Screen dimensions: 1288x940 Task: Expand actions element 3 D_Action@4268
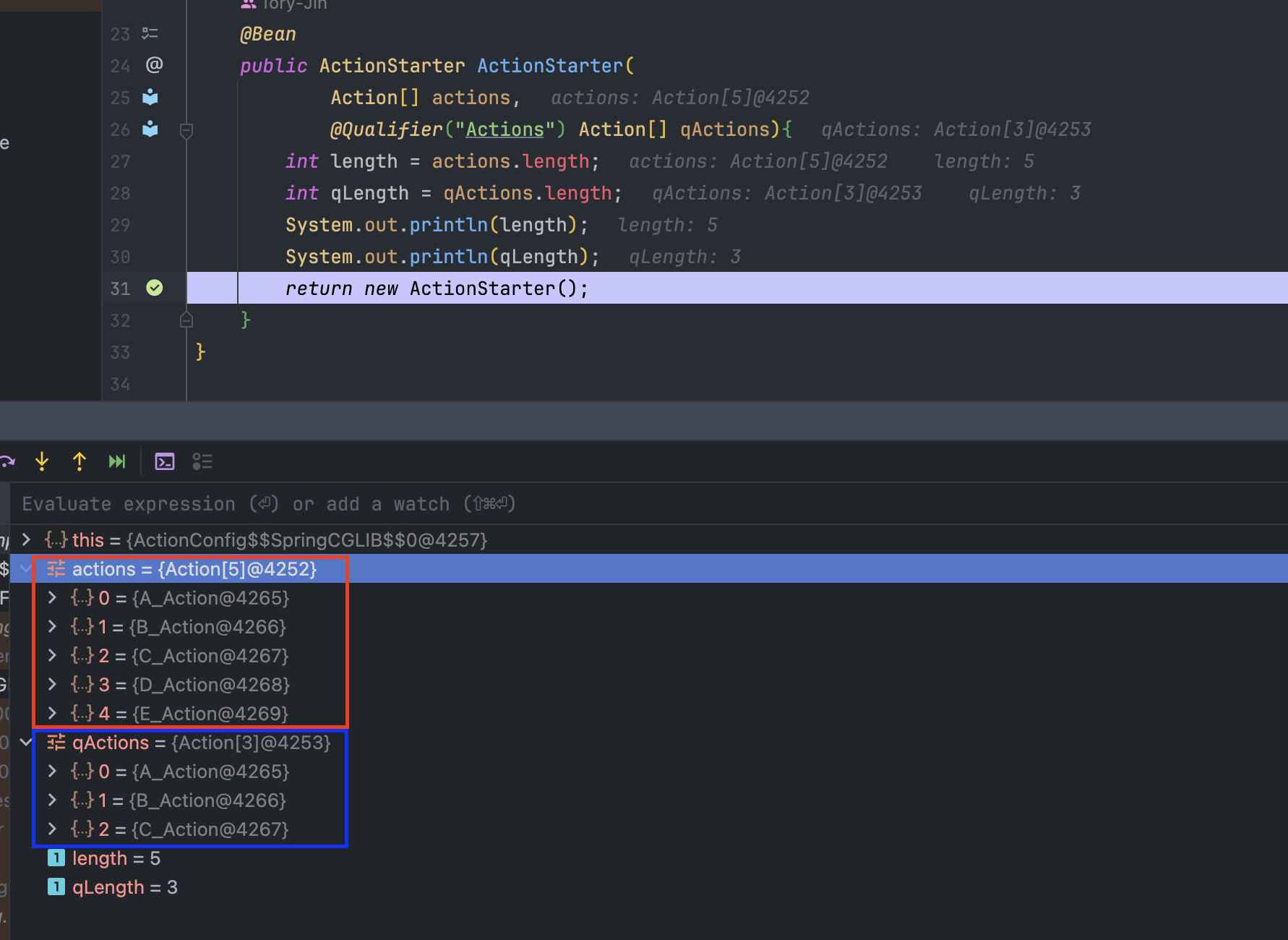(x=52, y=684)
